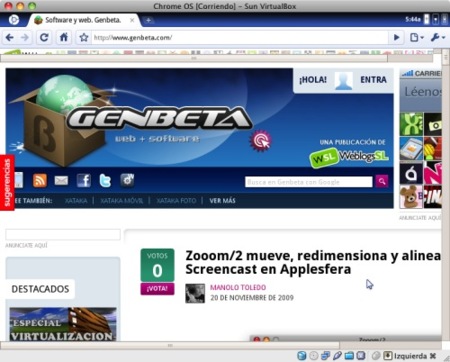This screenshot has width=450, height=362.
Task: Click the browser forward arrow
Action: 25,37
